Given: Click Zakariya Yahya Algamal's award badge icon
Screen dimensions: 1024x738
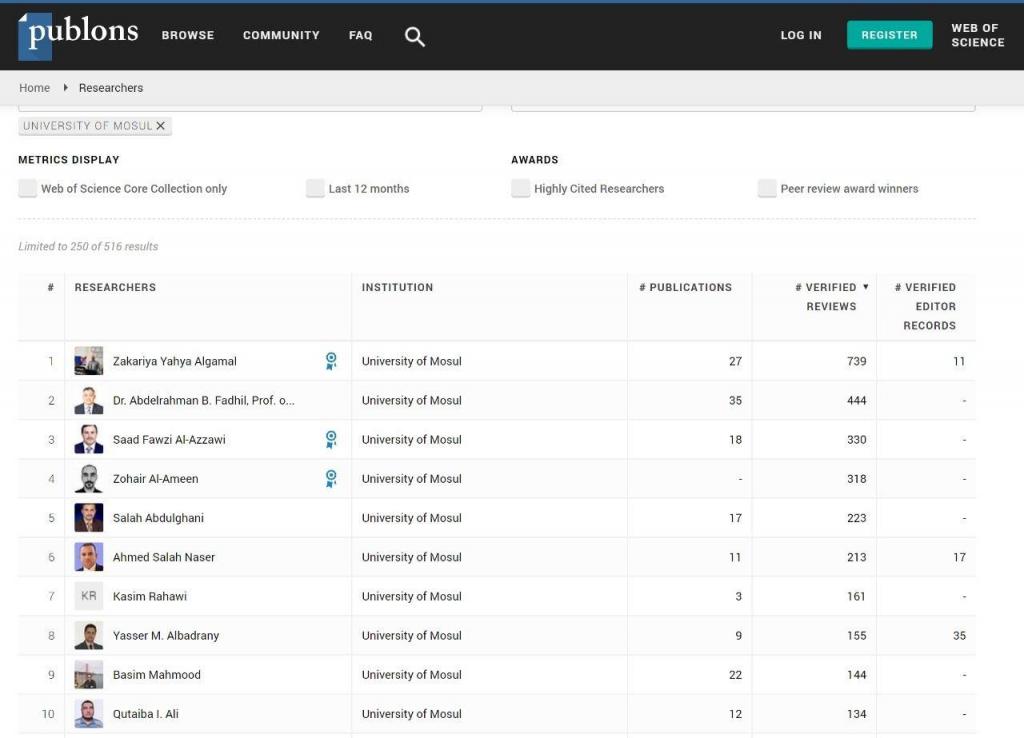Looking at the screenshot, I should click(331, 361).
